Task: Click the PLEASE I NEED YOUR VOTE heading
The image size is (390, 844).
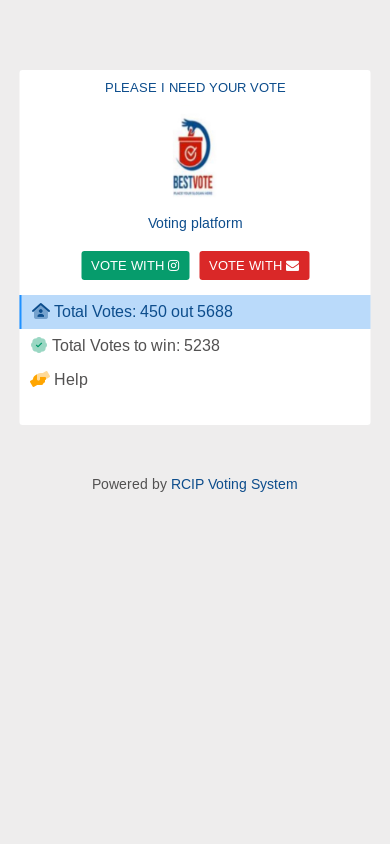Action: [x=195, y=88]
